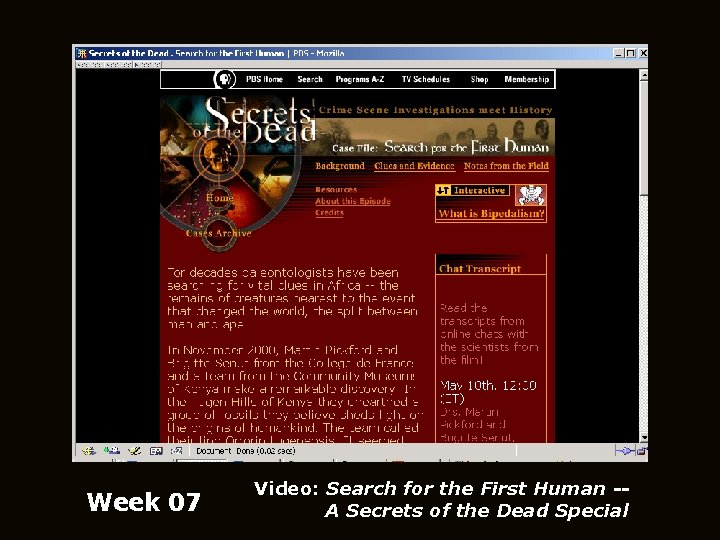Image resolution: width=720 pixels, height=540 pixels.
Task: Click the 'For decades paleontologists' paragraph
Action: click(x=293, y=298)
